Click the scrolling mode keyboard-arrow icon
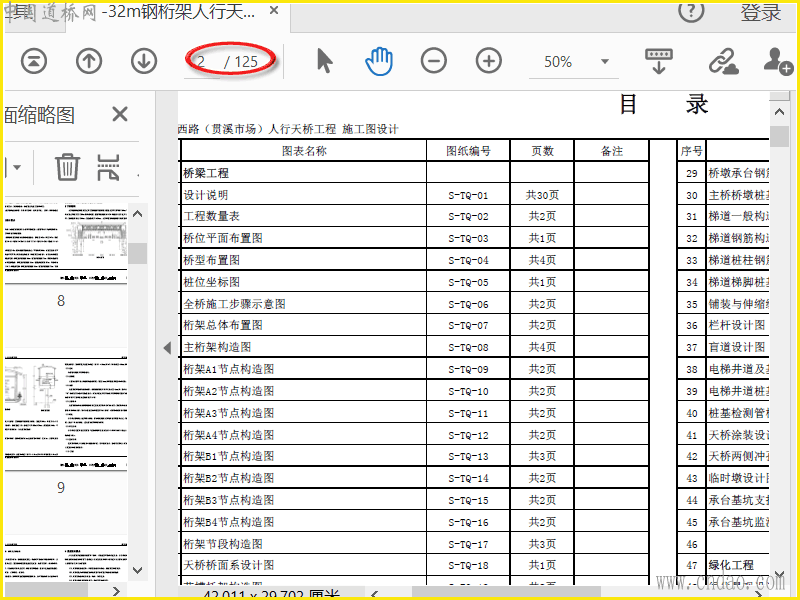 [x=659, y=61]
